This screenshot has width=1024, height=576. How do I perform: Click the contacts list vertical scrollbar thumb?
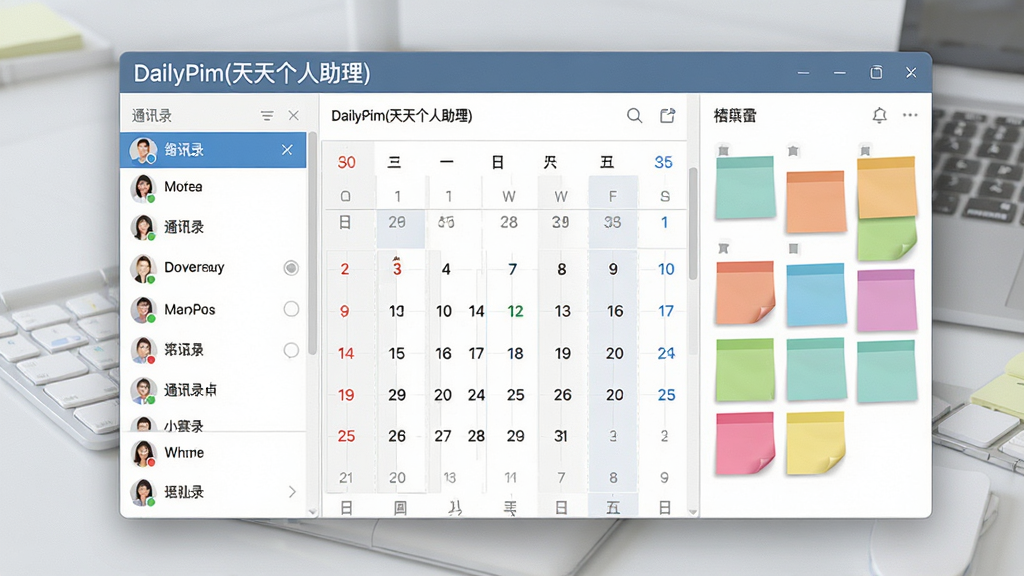tap(312, 243)
